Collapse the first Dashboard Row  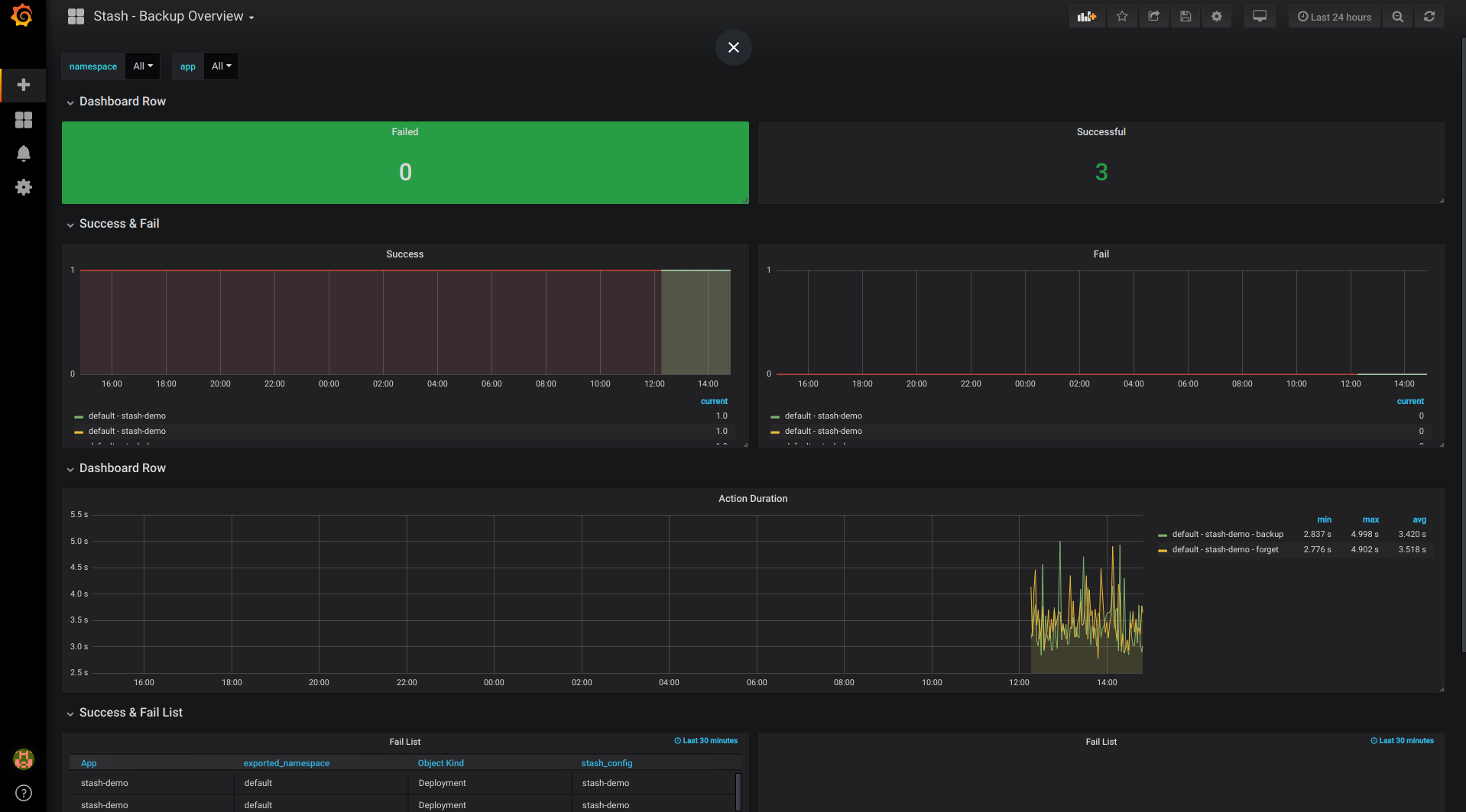[116, 102]
